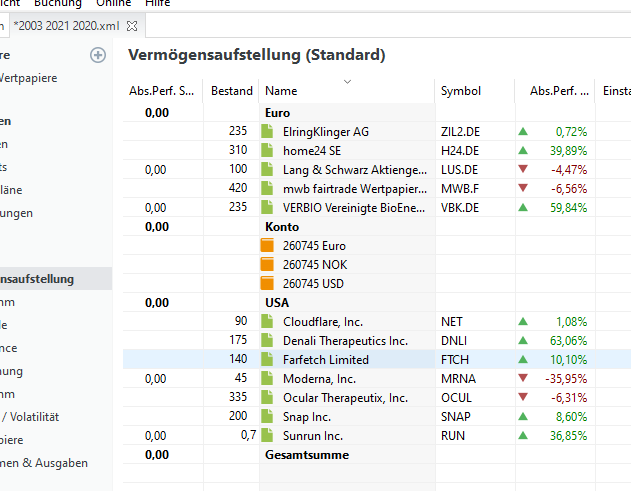Image resolution: width=631 pixels, height=491 pixels.
Task: Click the security icon for Sunrun Inc.
Action: [267, 435]
